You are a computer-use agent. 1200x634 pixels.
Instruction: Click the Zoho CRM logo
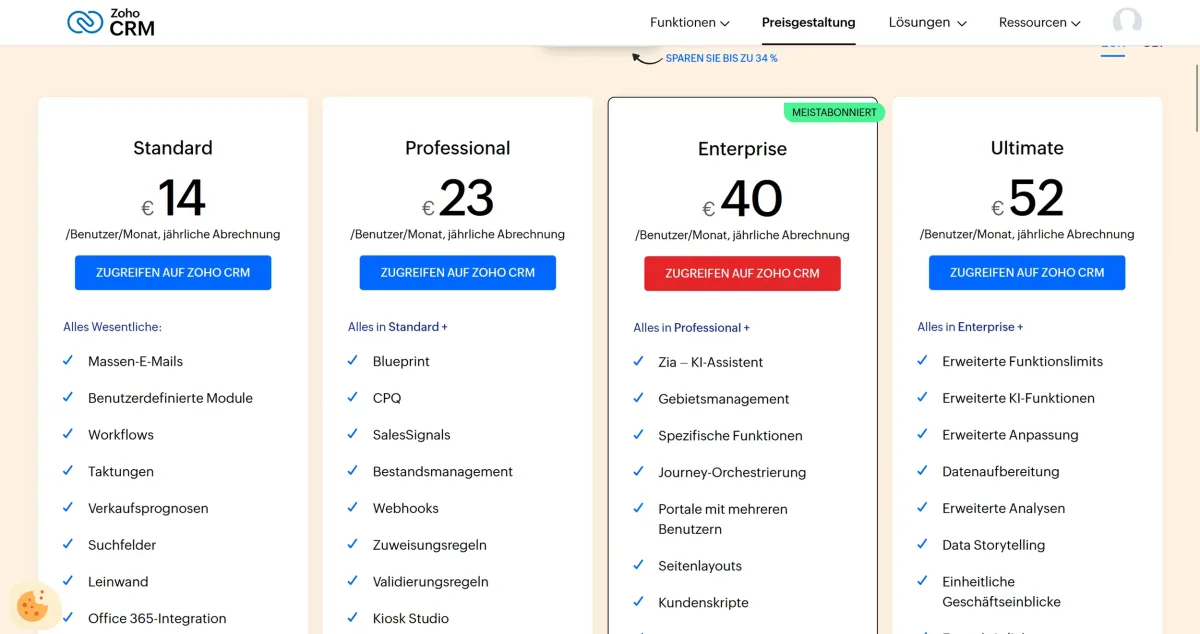click(x=111, y=21)
